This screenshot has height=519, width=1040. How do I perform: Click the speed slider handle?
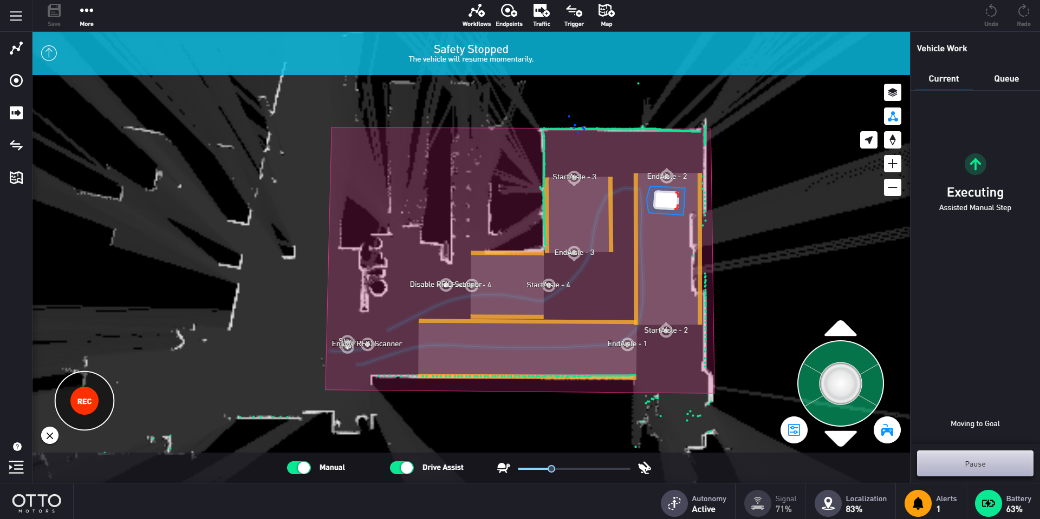(551, 468)
